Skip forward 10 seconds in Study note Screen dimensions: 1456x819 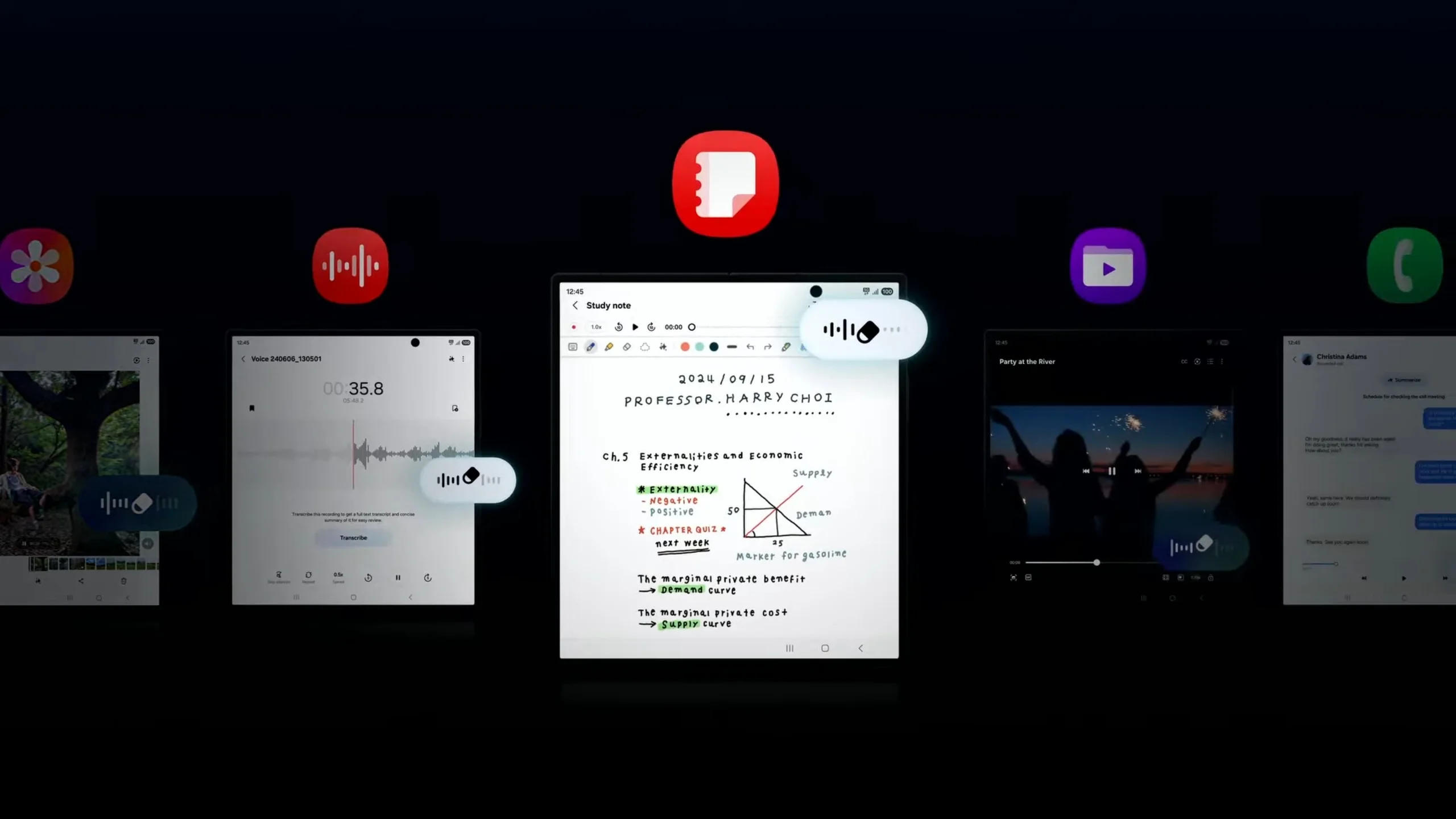652,327
